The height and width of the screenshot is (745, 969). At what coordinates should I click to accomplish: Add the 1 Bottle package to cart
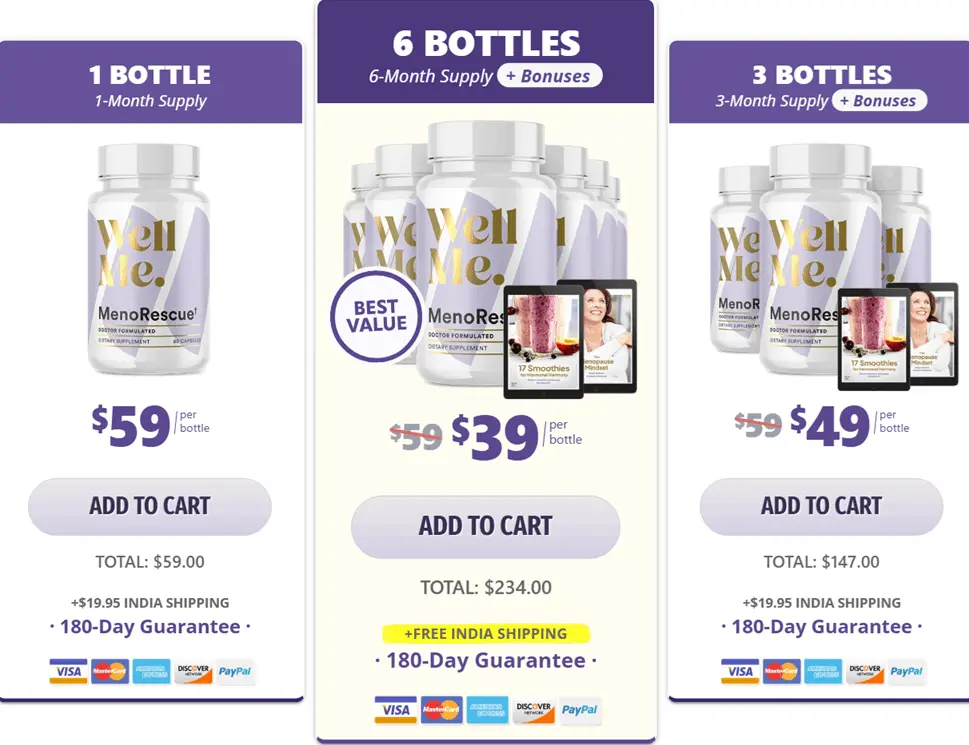(x=150, y=506)
